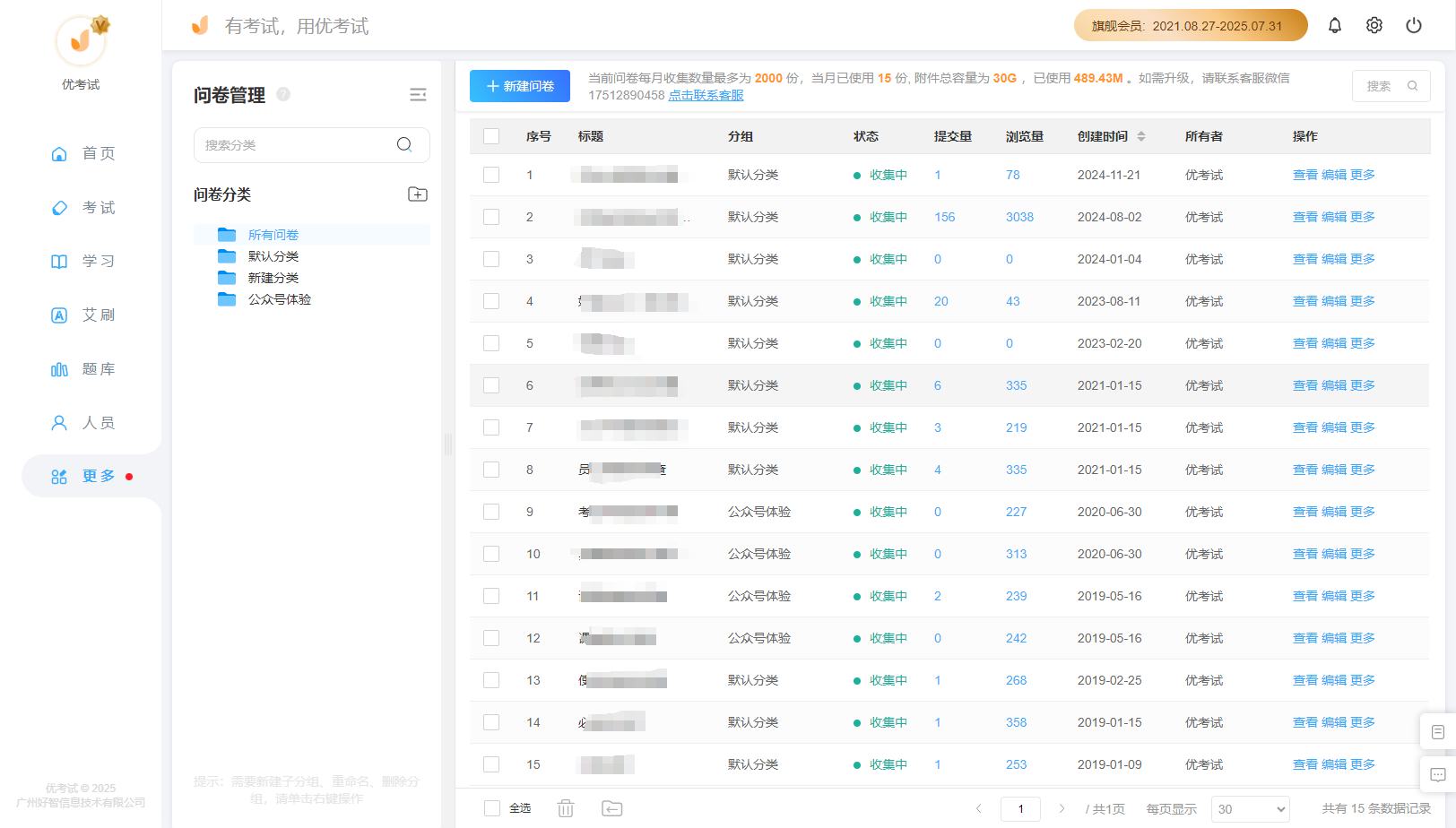Image resolution: width=1456 pixels, height=828 pixels.
Task: Tick the checkbox for row 4
Action: pyautogui.click(x=491, y=301)
